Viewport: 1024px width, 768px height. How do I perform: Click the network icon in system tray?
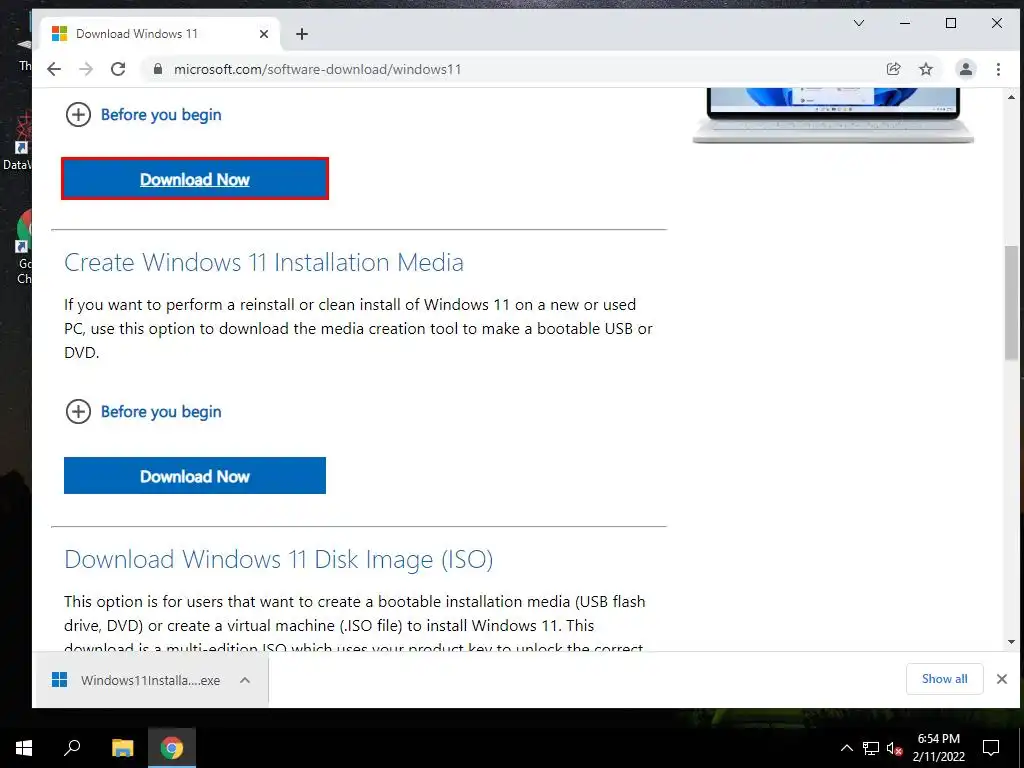pyautogui.click(x=871, y=748)
